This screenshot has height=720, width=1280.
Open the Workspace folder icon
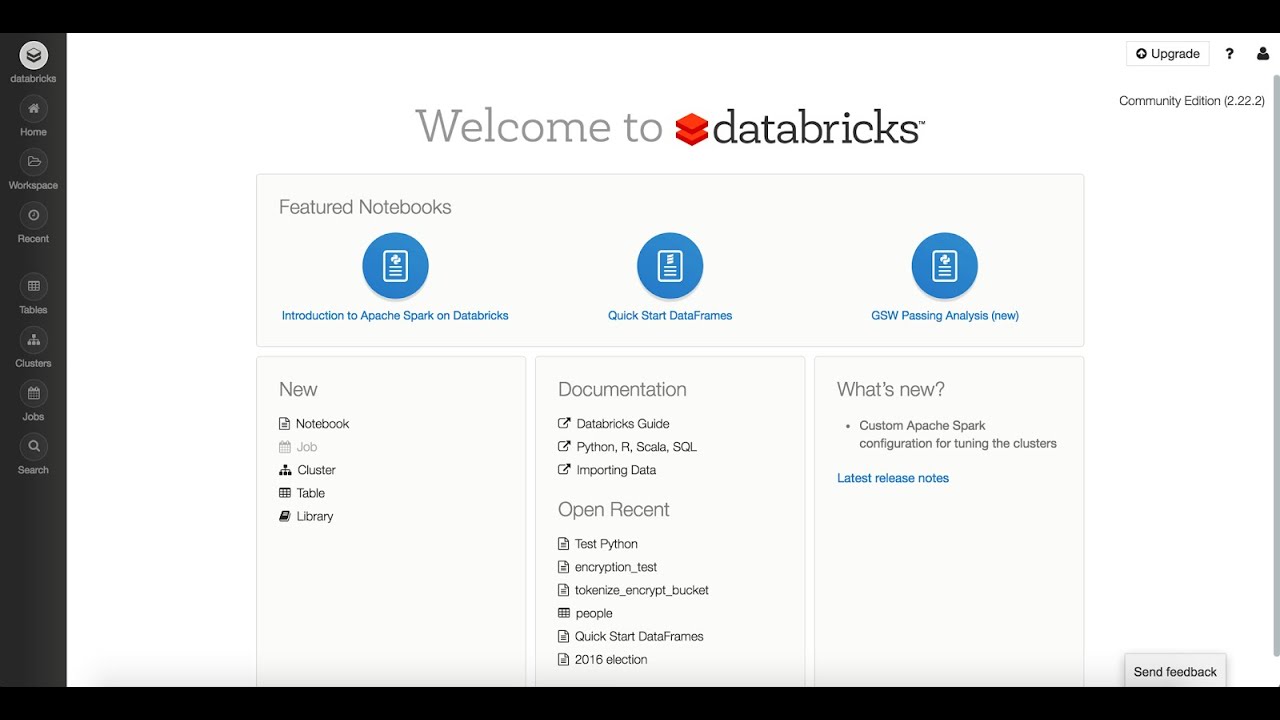coord(33,162)
